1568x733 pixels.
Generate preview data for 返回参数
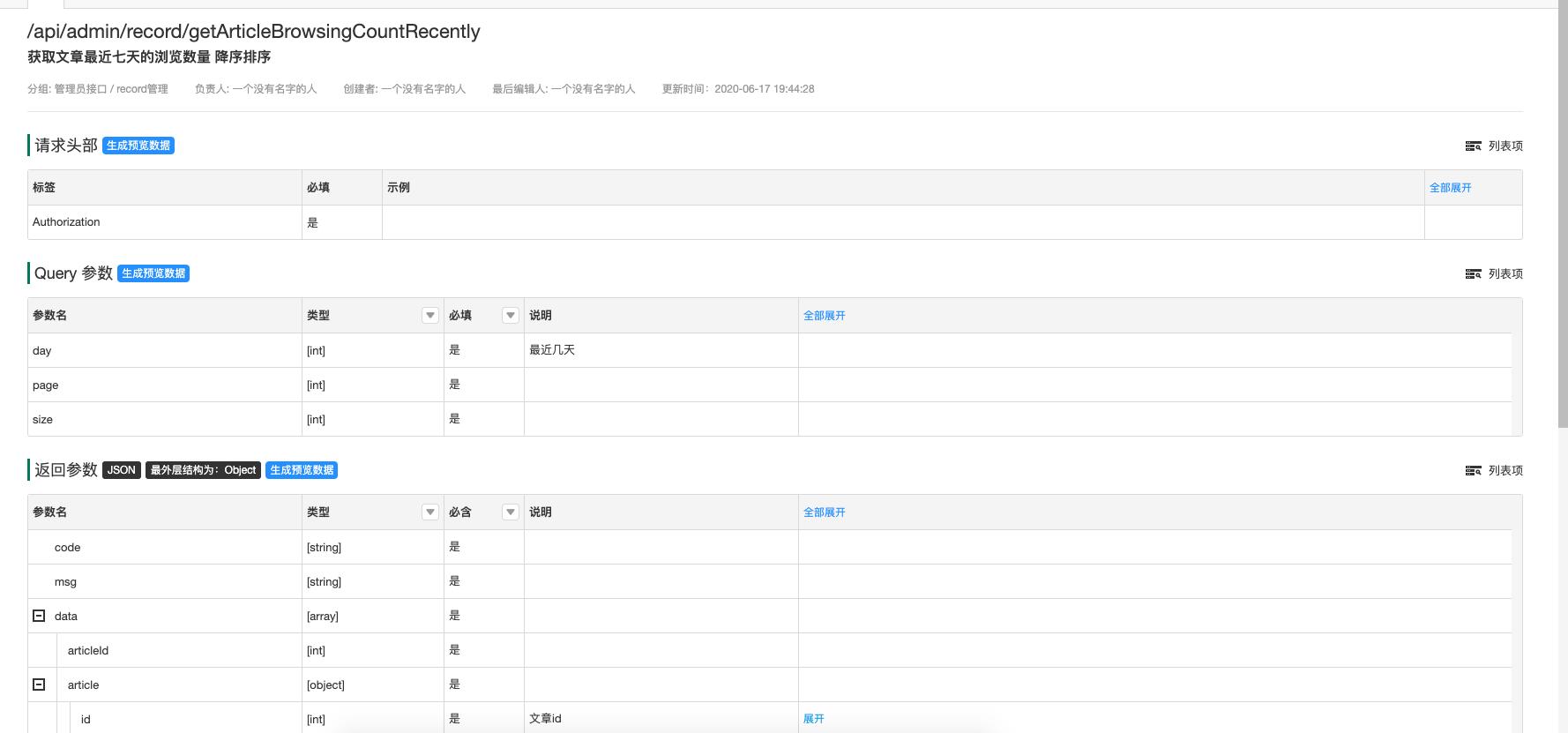(x=302, y=470)
